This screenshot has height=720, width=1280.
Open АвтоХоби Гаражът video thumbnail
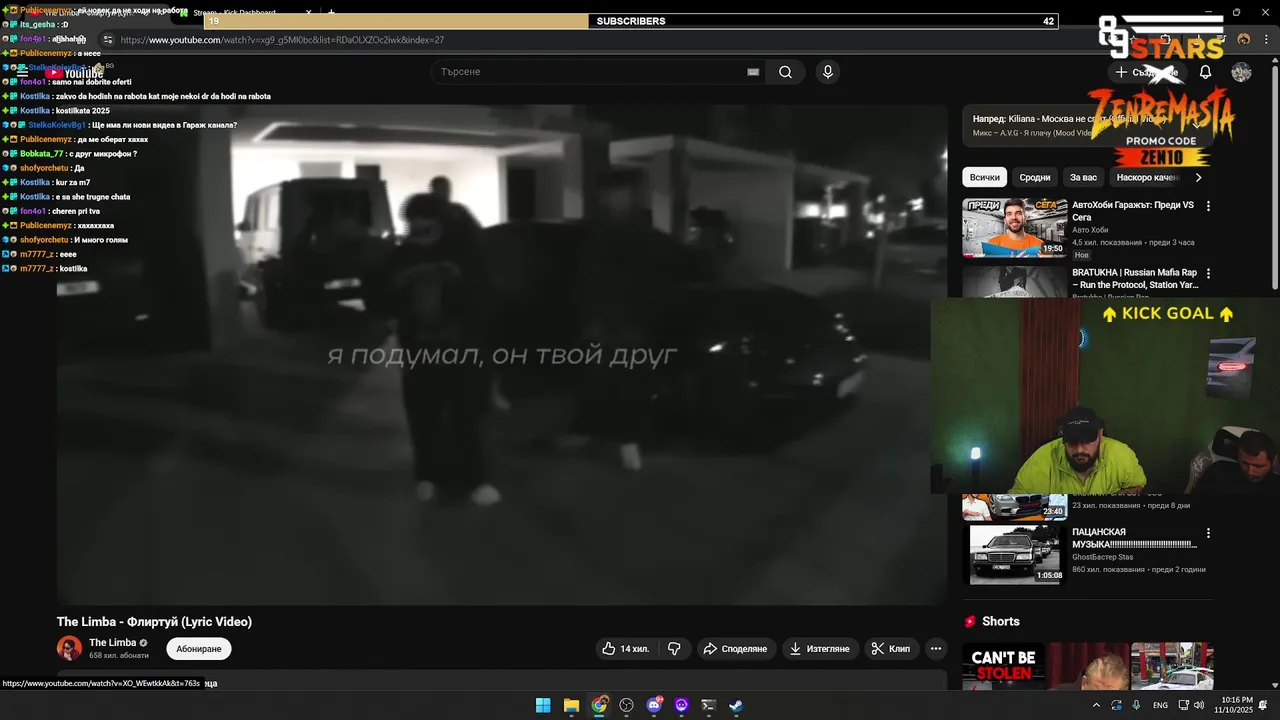1015,227
